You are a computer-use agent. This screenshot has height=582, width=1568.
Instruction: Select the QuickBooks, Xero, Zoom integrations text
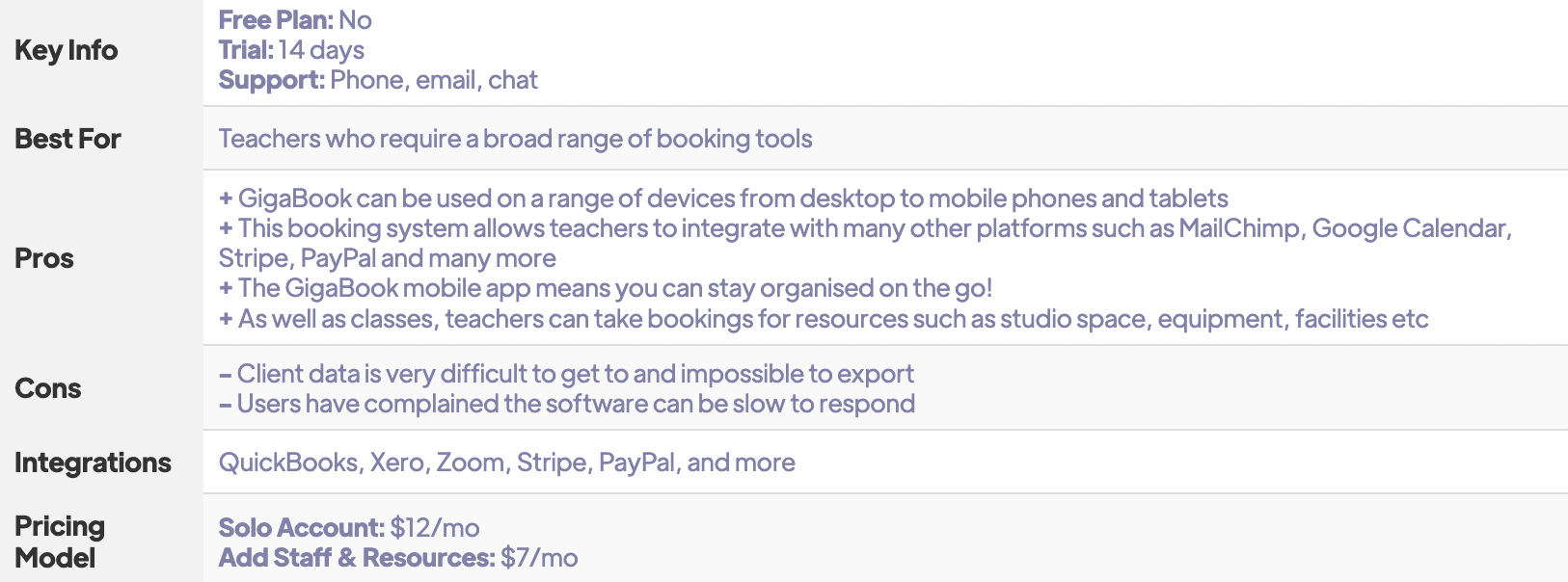coord(507,463)
